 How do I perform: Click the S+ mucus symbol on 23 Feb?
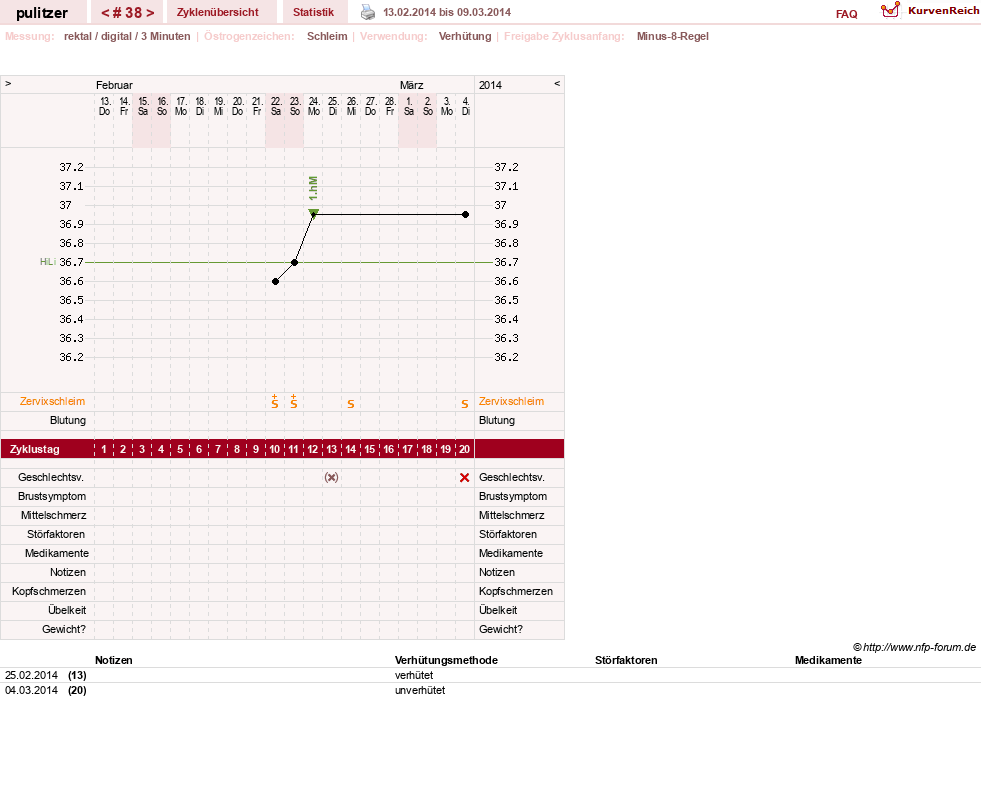click(294, 402)
